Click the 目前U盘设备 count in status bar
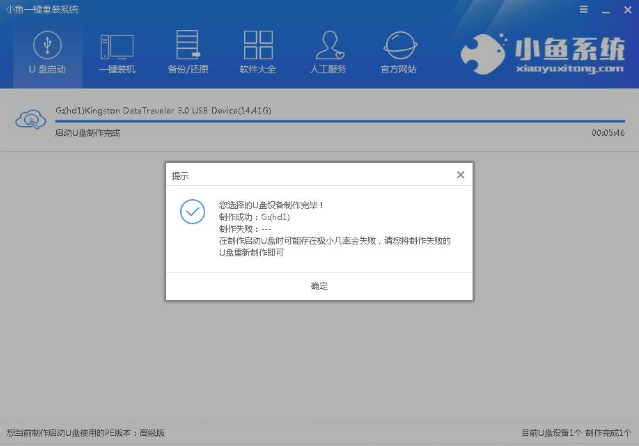Viewport: 639px width, 446px height. point(548,432)
